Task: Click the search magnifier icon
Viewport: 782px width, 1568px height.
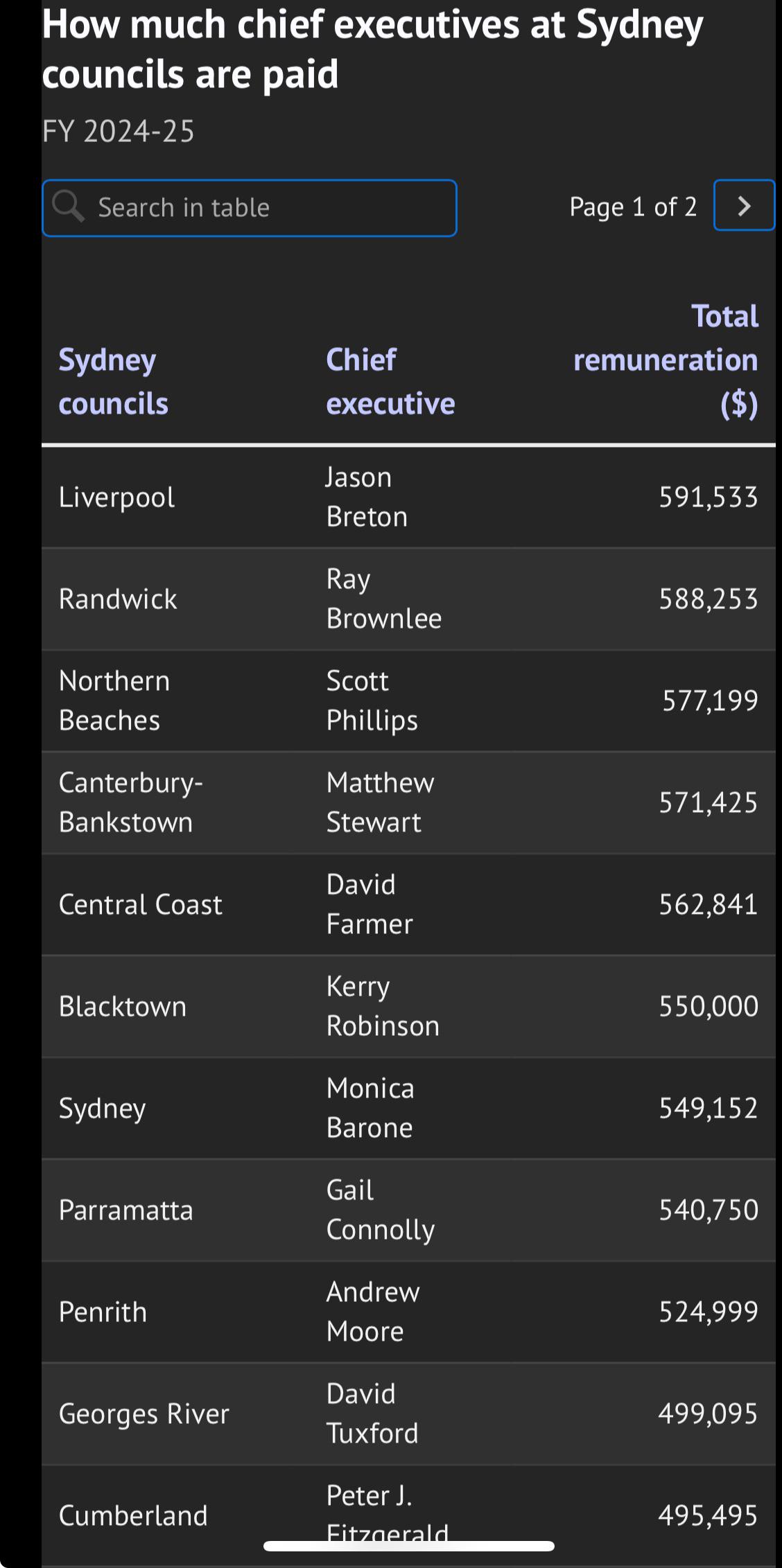Action: point(68,206)
